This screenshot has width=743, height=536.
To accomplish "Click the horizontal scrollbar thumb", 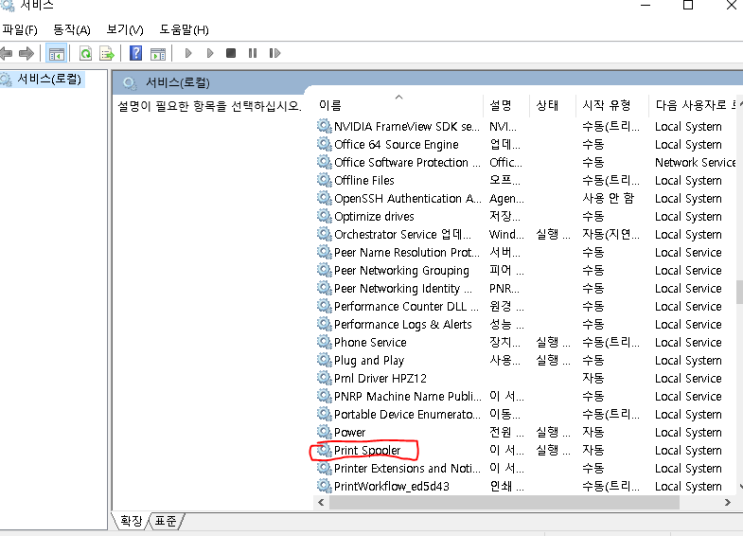I will click(504, 502).
